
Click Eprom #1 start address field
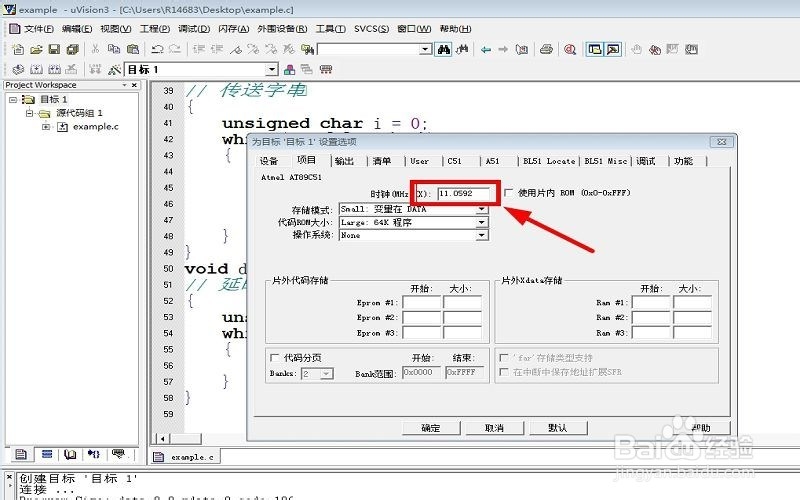[421, 303]
